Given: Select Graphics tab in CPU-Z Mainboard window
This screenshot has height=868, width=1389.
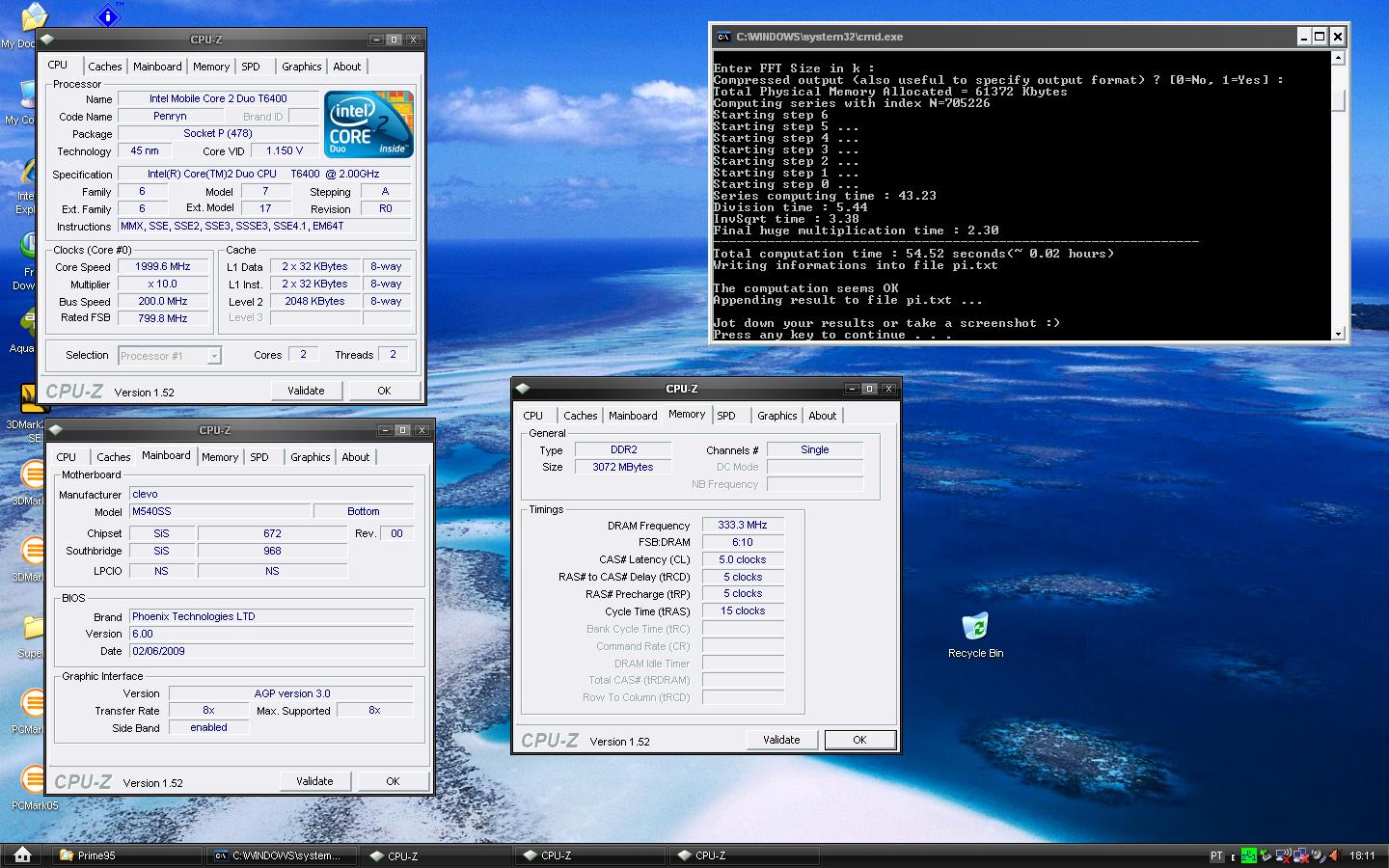Looking at the screenshot, I should click(x=311, y=457).
